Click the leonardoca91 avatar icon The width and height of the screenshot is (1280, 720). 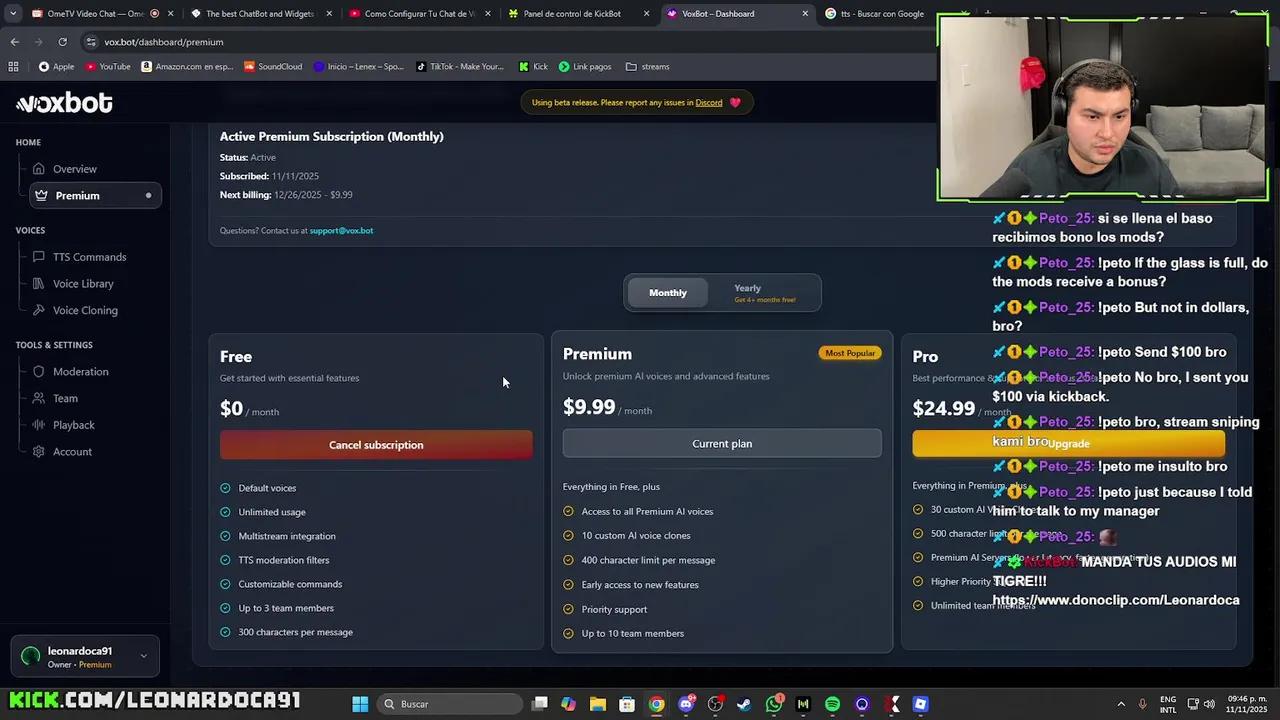[x=31, y=657]
